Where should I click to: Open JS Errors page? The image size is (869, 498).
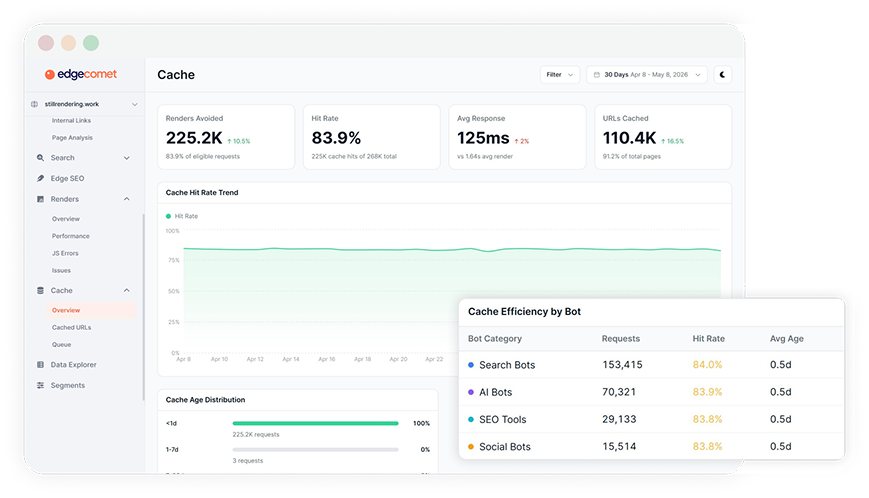pyautogui.click(x=65, y=253)
